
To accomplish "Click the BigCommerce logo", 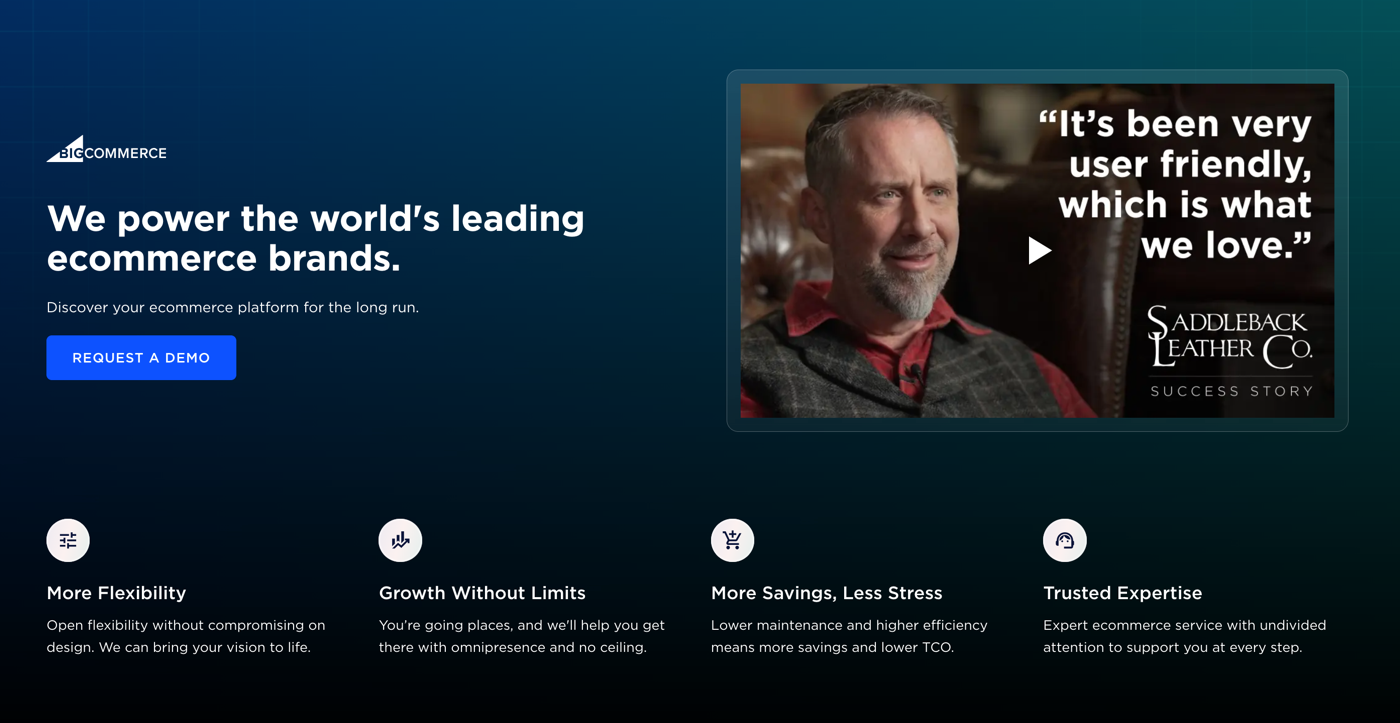I will point(107,149).
